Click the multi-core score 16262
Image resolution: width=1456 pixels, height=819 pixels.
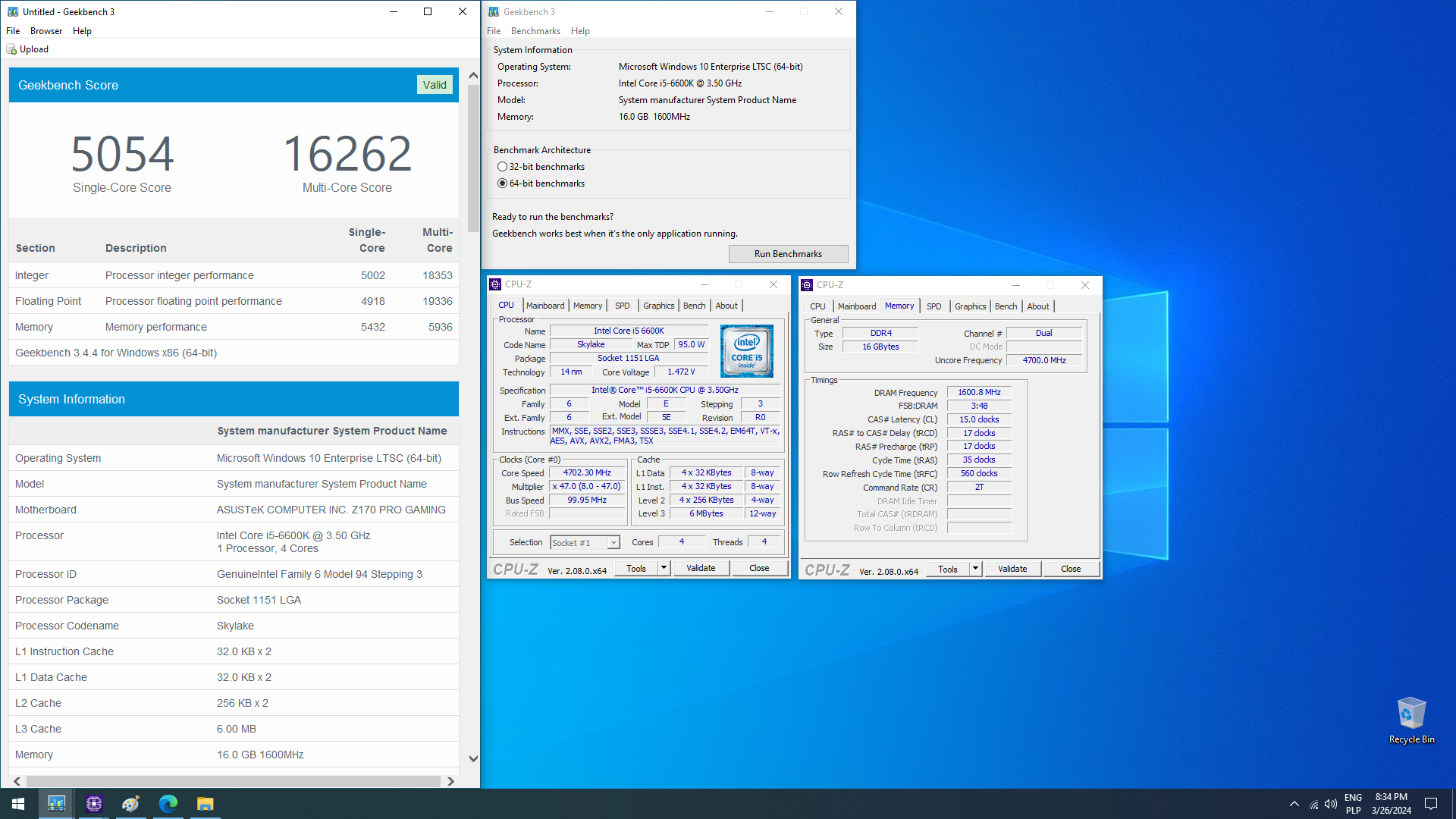click(347, 155)
